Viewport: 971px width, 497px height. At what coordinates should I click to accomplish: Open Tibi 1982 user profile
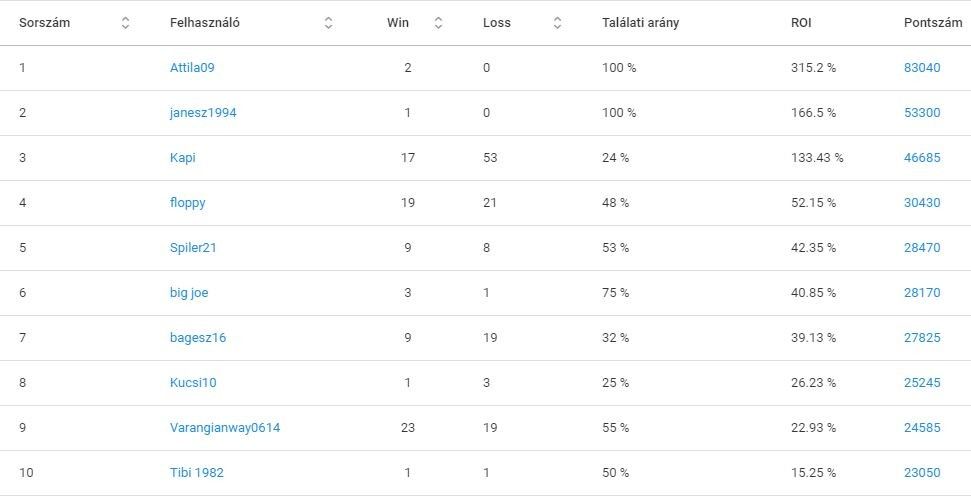click(x=197, y=473)
